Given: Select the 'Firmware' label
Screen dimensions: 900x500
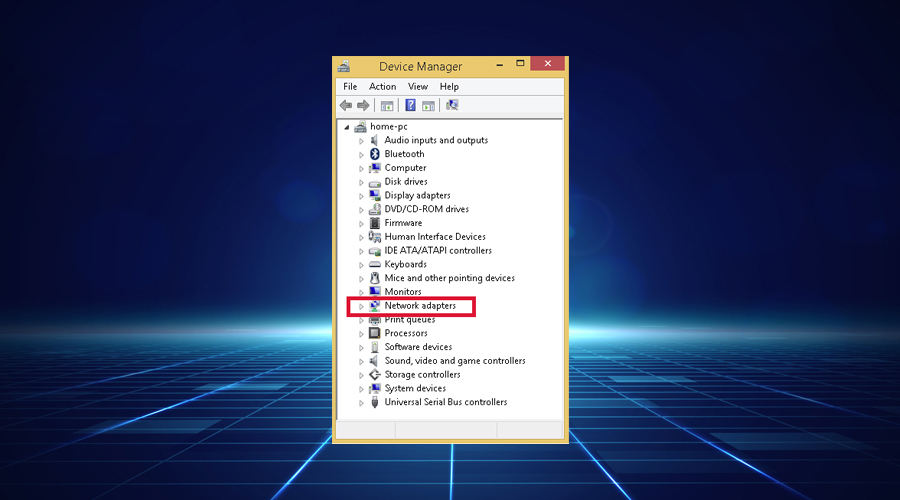Looking at the screenshot, I should point(403,223).
